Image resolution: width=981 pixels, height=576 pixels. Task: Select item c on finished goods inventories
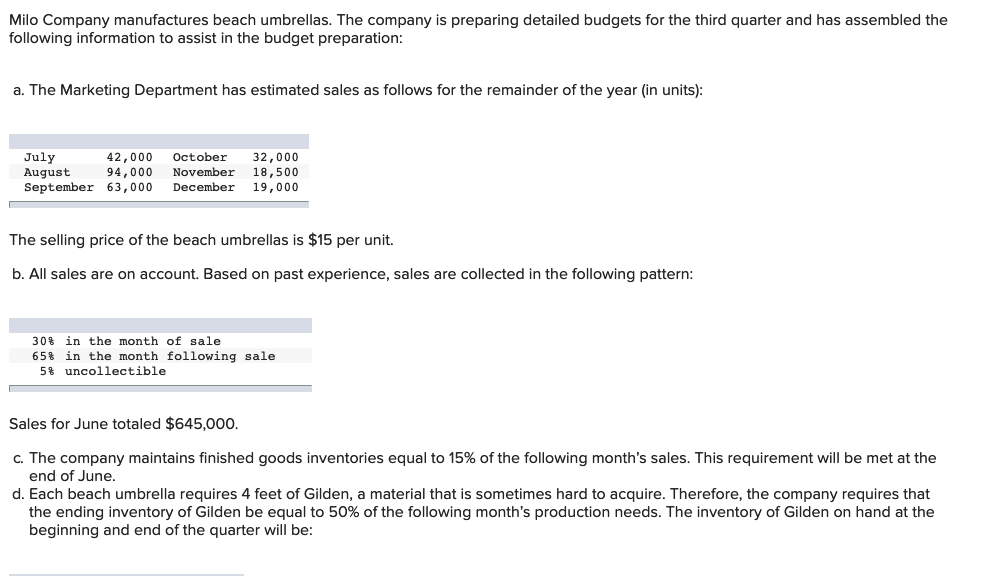click(474, 467)
